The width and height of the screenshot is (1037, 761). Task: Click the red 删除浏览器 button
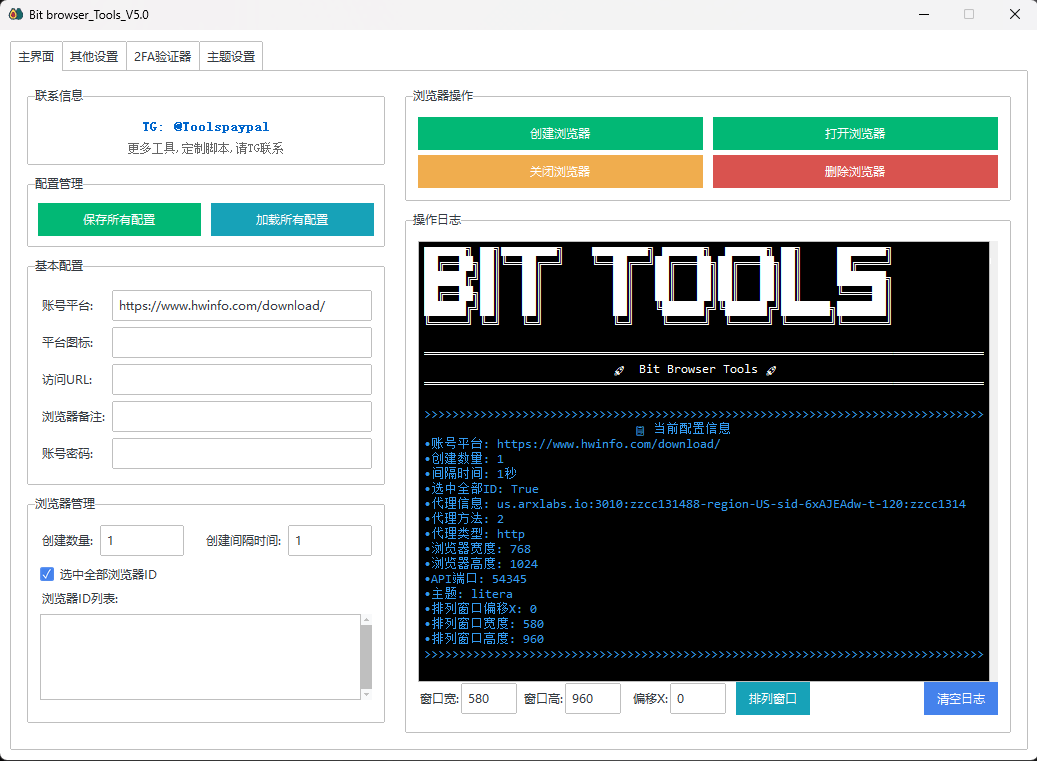click(855, 171)
